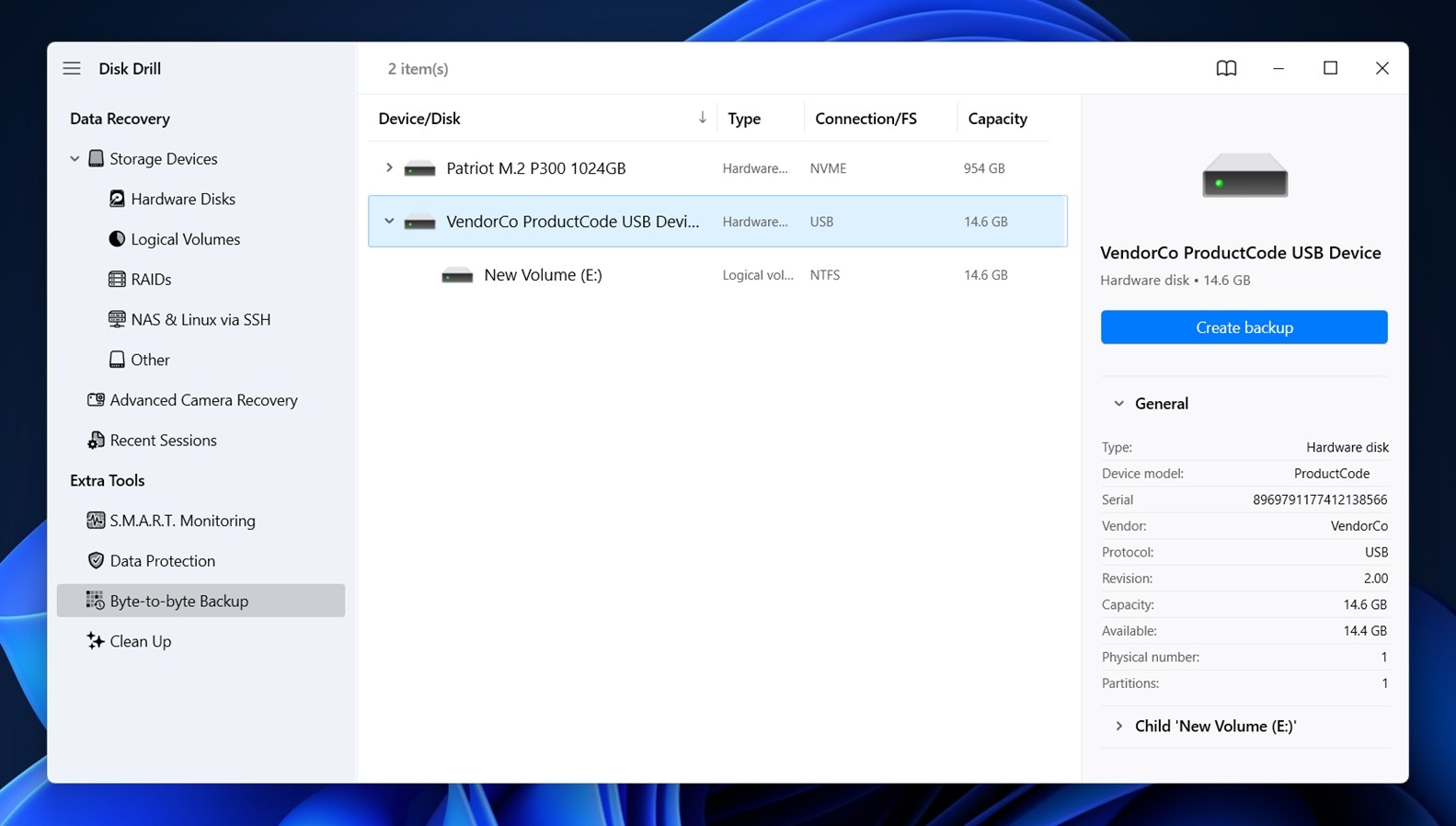Select the New Volume (E:) row

[x=543, y=275]
